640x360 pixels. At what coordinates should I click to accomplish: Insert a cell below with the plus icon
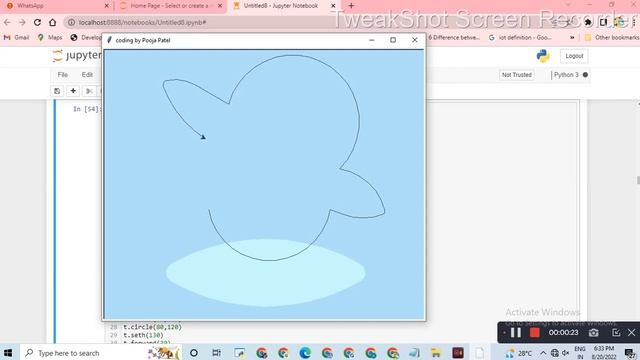tap(73, 91)
